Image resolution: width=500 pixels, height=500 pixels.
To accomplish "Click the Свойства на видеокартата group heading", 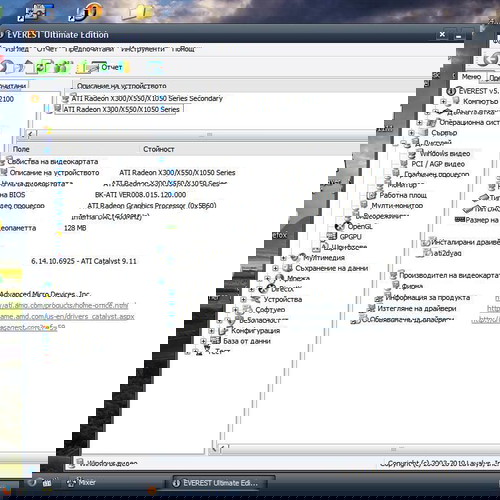I will pos(53,162).
